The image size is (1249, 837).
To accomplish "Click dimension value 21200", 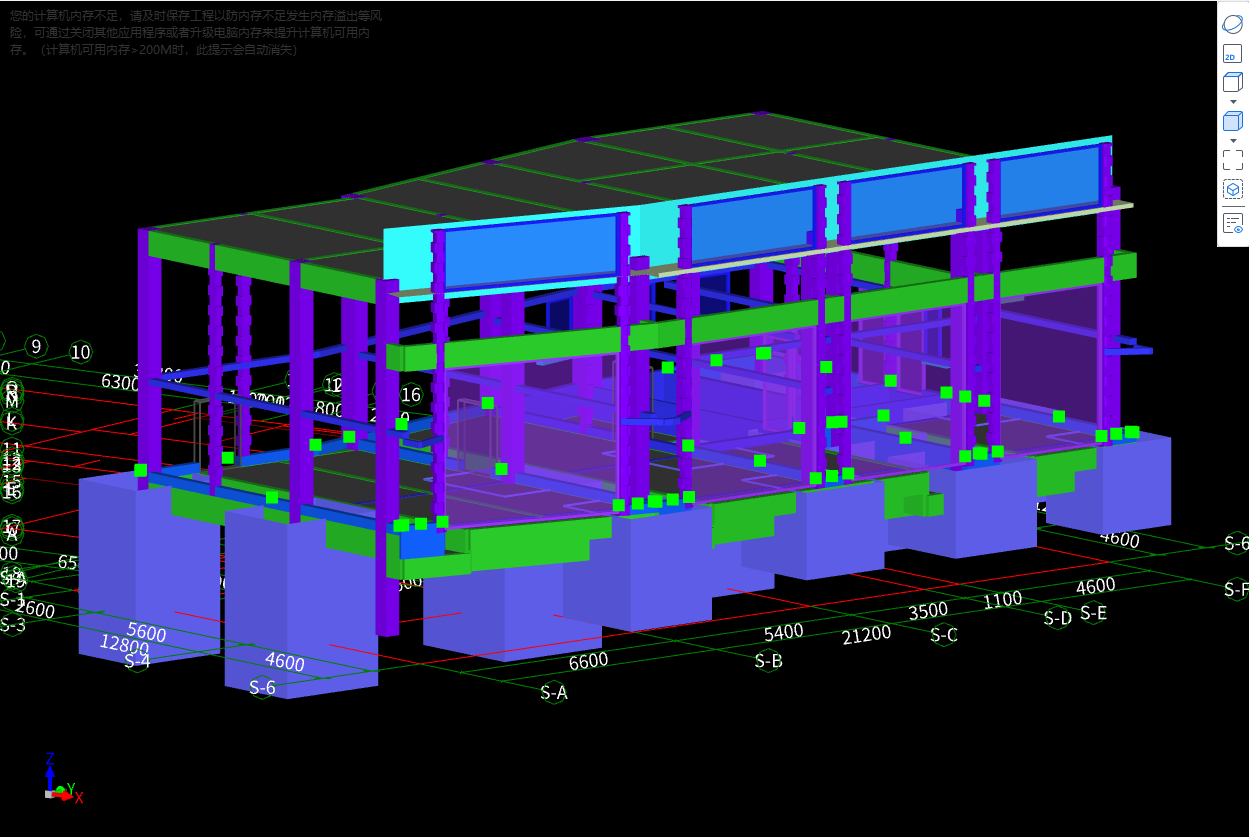I will pos(866,634).
